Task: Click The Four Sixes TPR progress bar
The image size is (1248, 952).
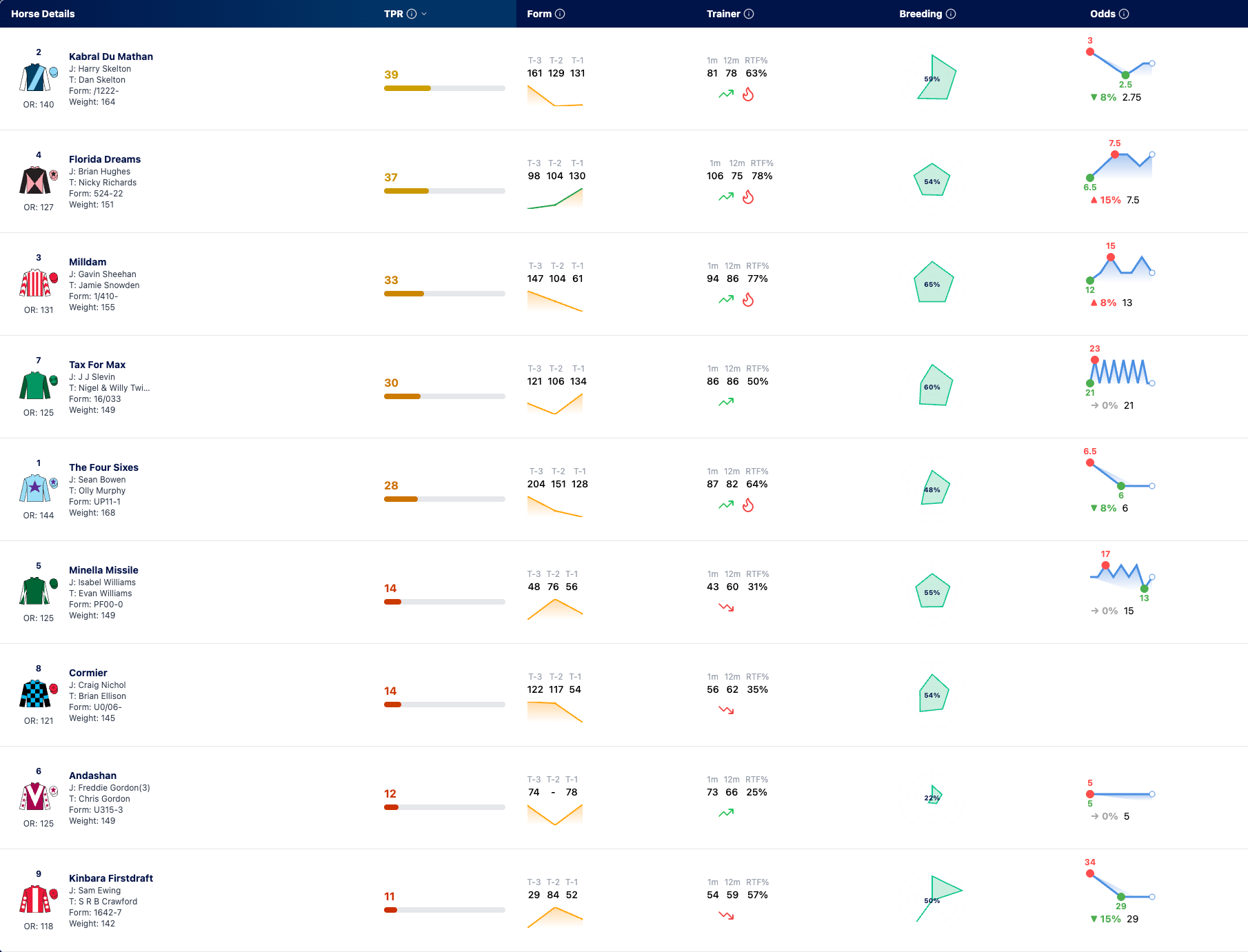Action: [x=445, y=499]
